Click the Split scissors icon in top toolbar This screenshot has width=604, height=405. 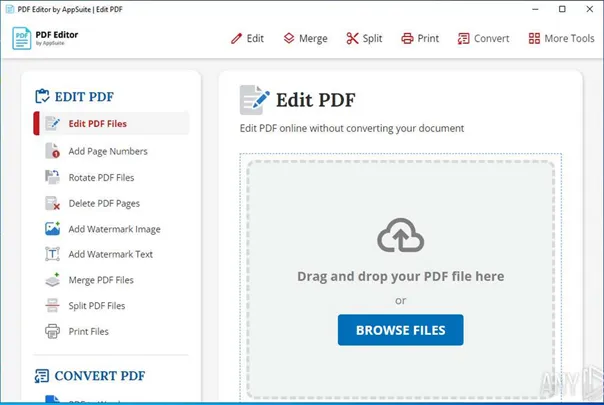point(352,38)
